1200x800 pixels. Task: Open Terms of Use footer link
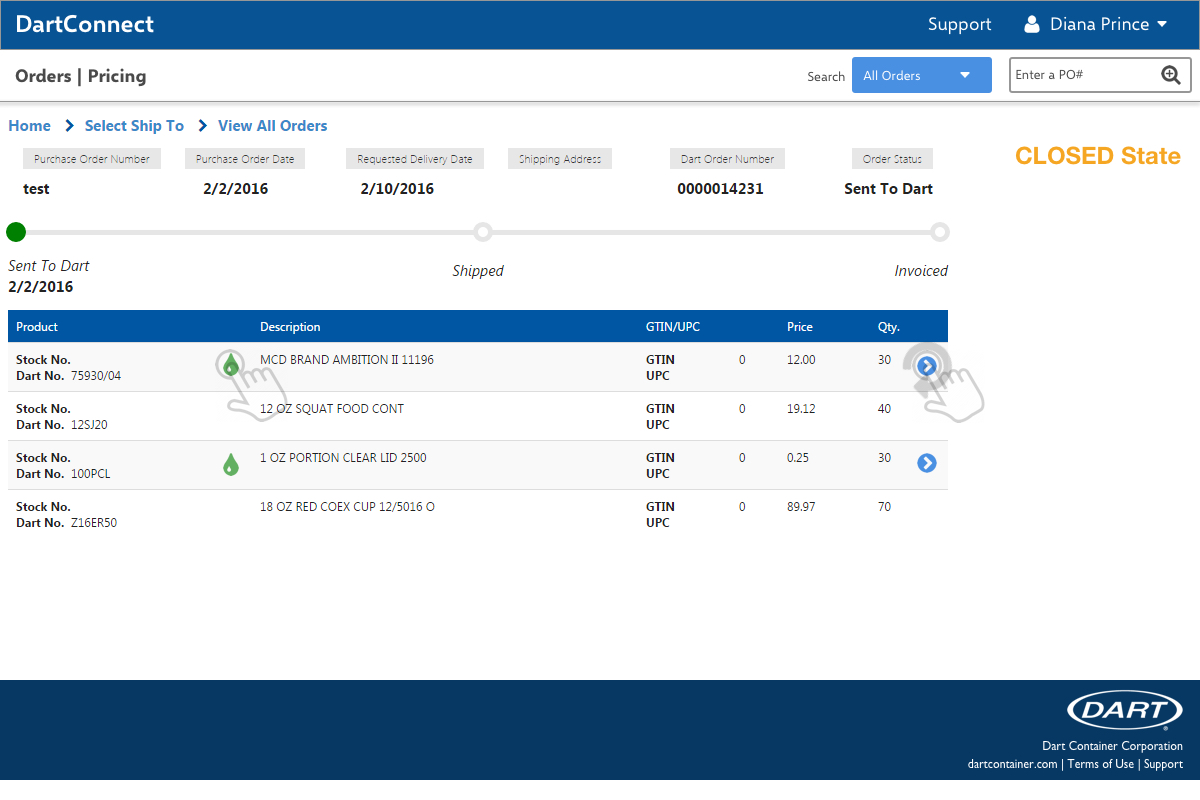coord(1101,764)
